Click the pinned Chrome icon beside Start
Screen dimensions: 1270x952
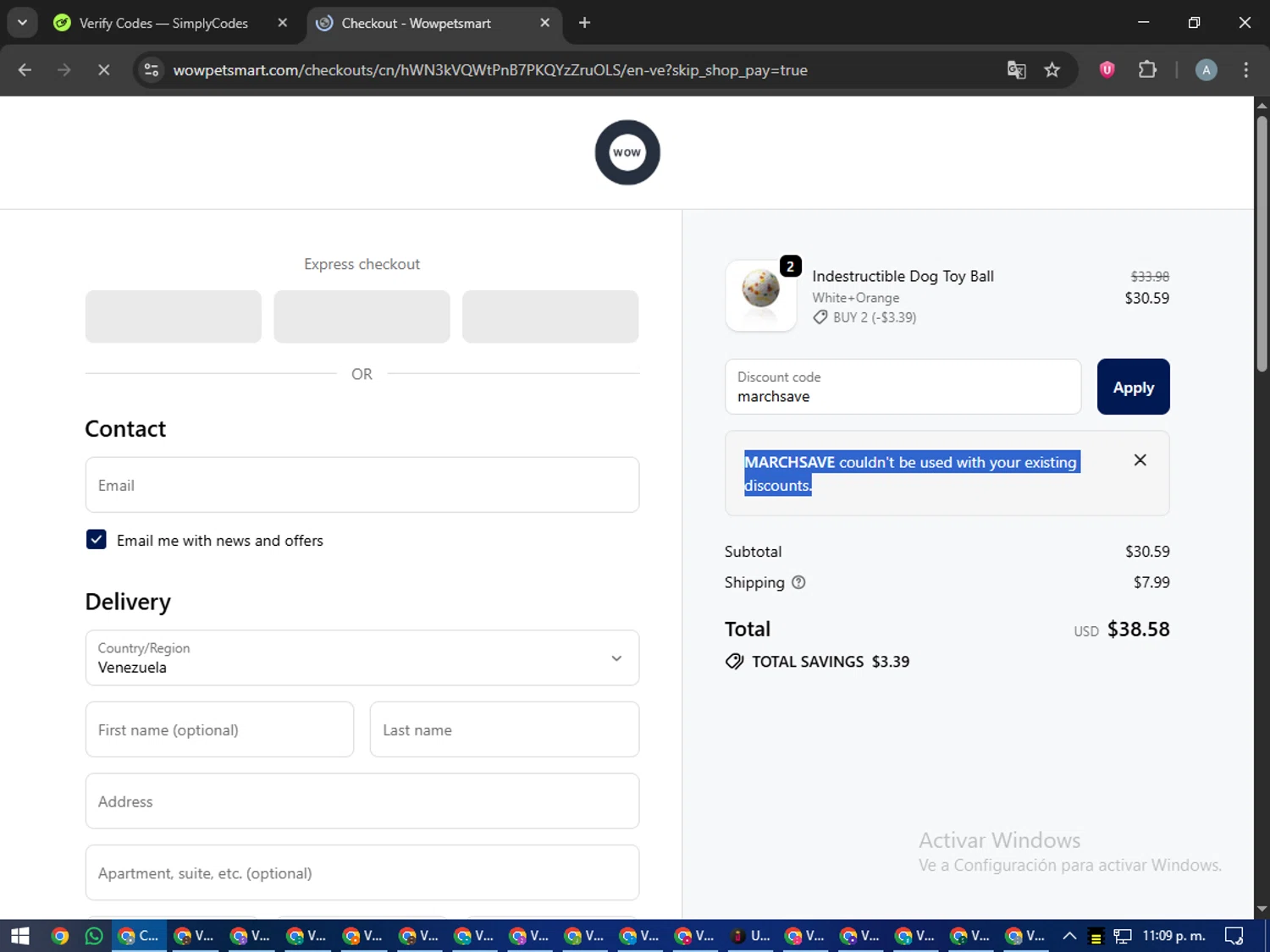(x=59, y=936)
